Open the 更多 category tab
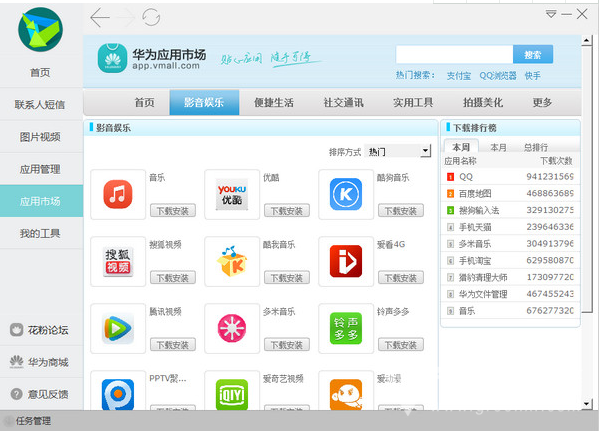The image size is (600, 433). tap(542, 103)
